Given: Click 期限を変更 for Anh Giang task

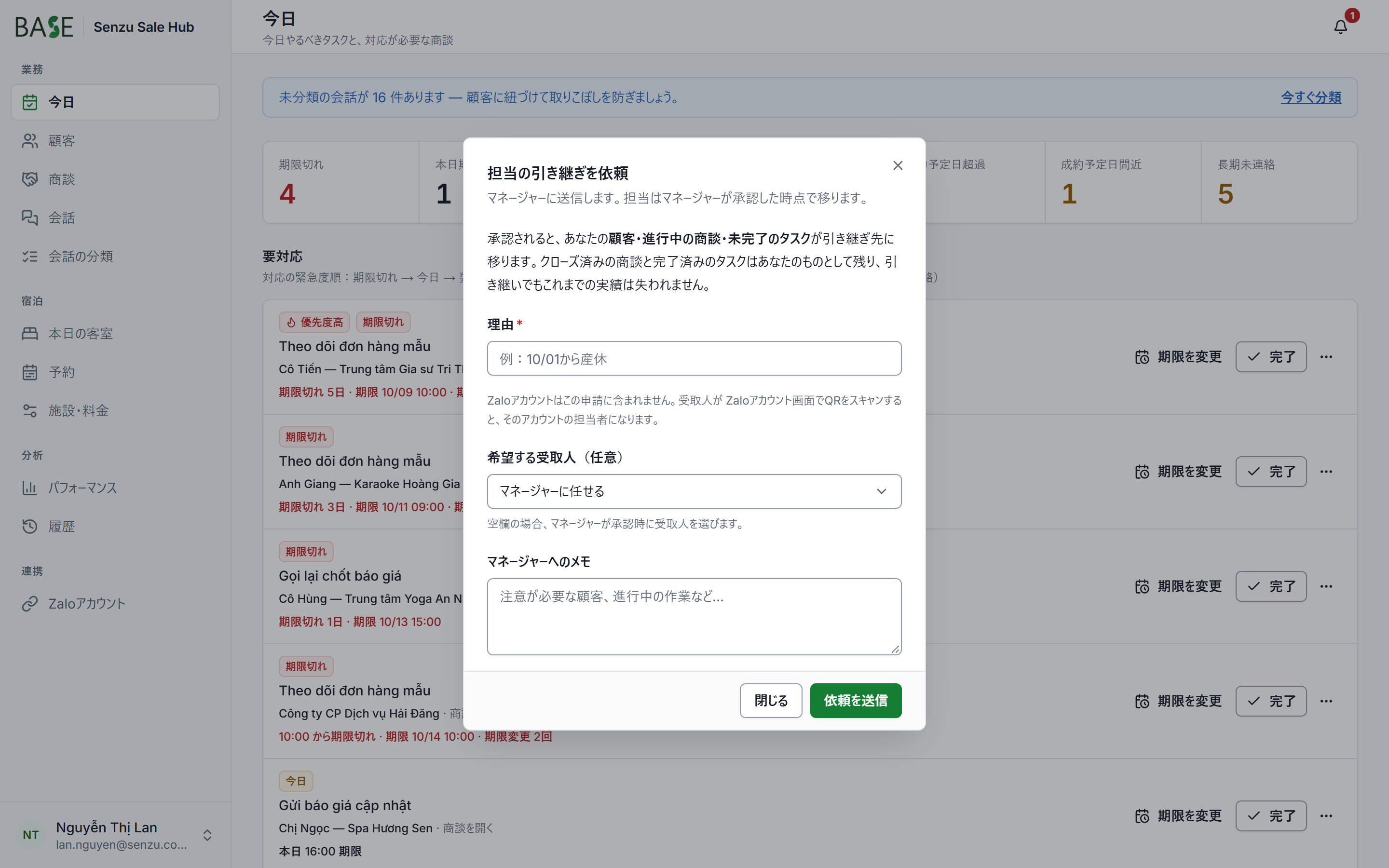Looking at the screenshot, I should [x=1178, y=472].
